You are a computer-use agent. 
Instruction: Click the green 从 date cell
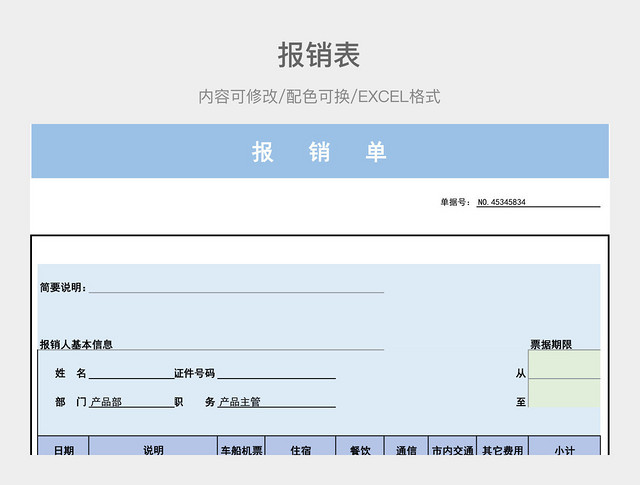tap(564, 365)
